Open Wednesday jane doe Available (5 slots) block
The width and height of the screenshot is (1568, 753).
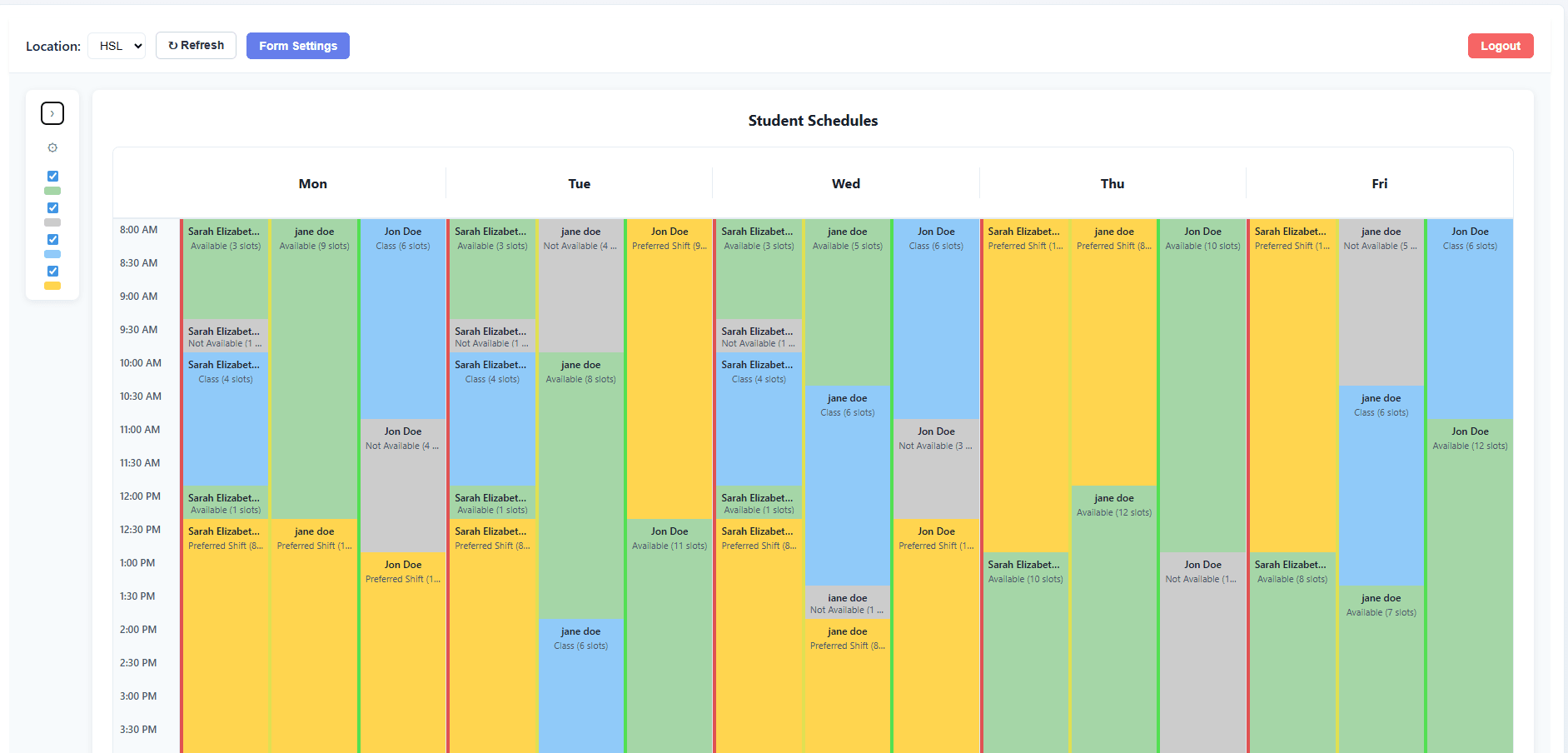tap(847, 302)
